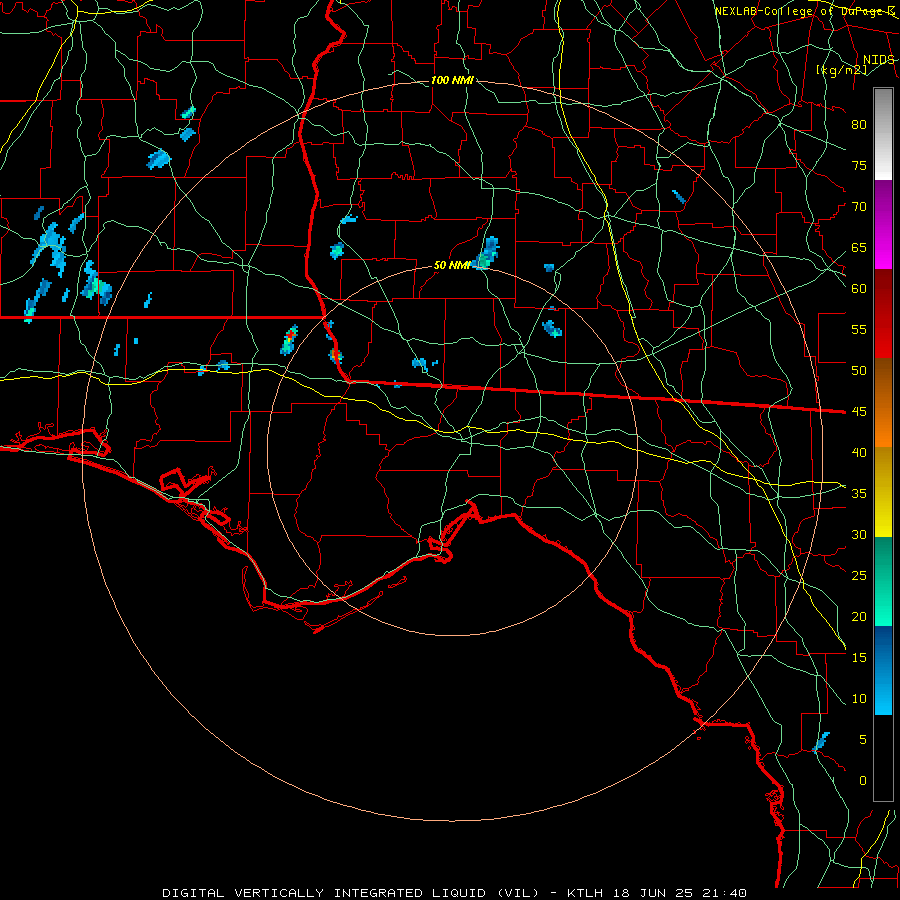Select the magenta-purple segment of the color bar
The image size is (900, 900).
click(x=883, y=225)
